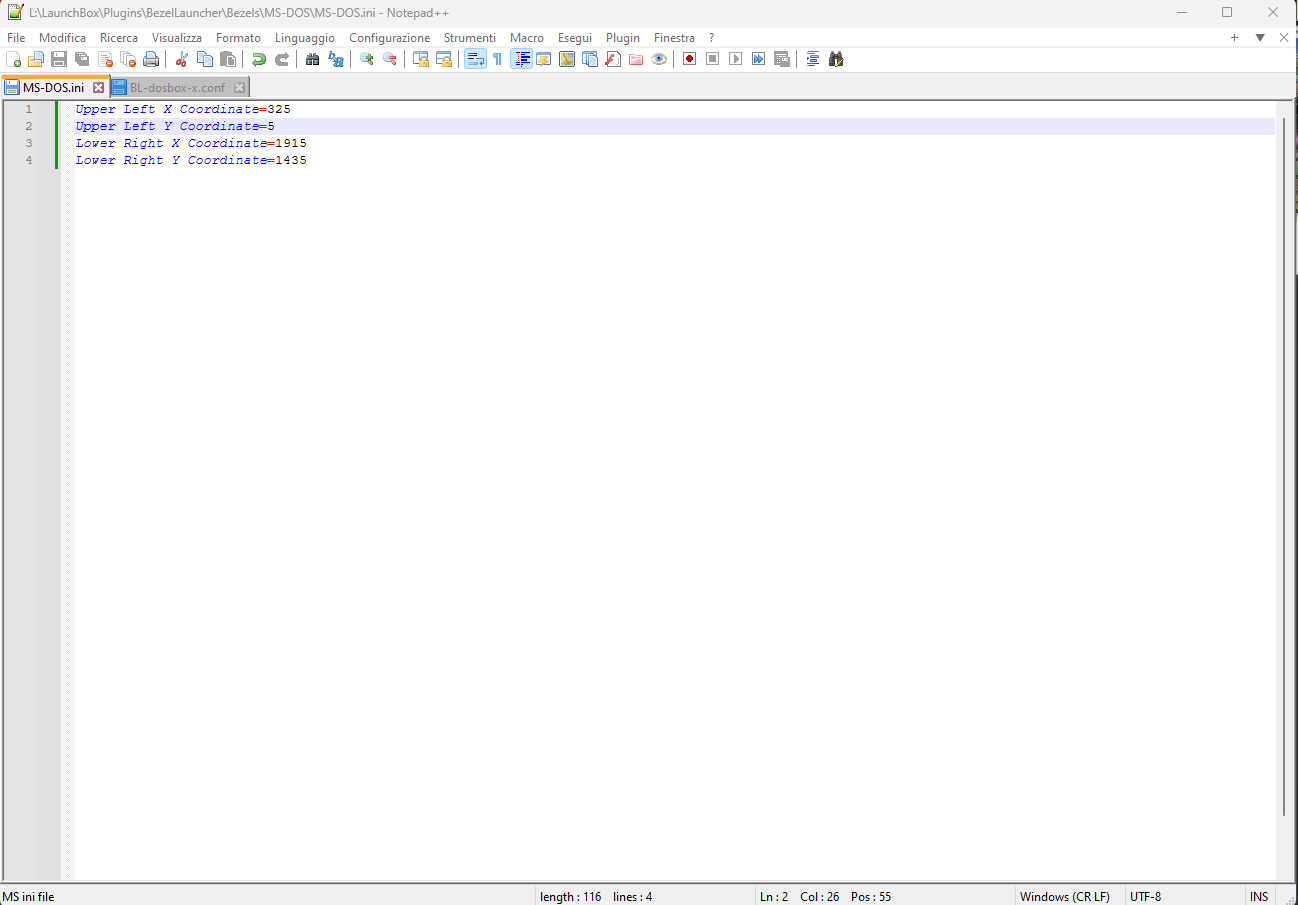Click the plus button beside the menu bar
The width and height of the screenshot is (1298, 905).
[x=1234, y=38]
